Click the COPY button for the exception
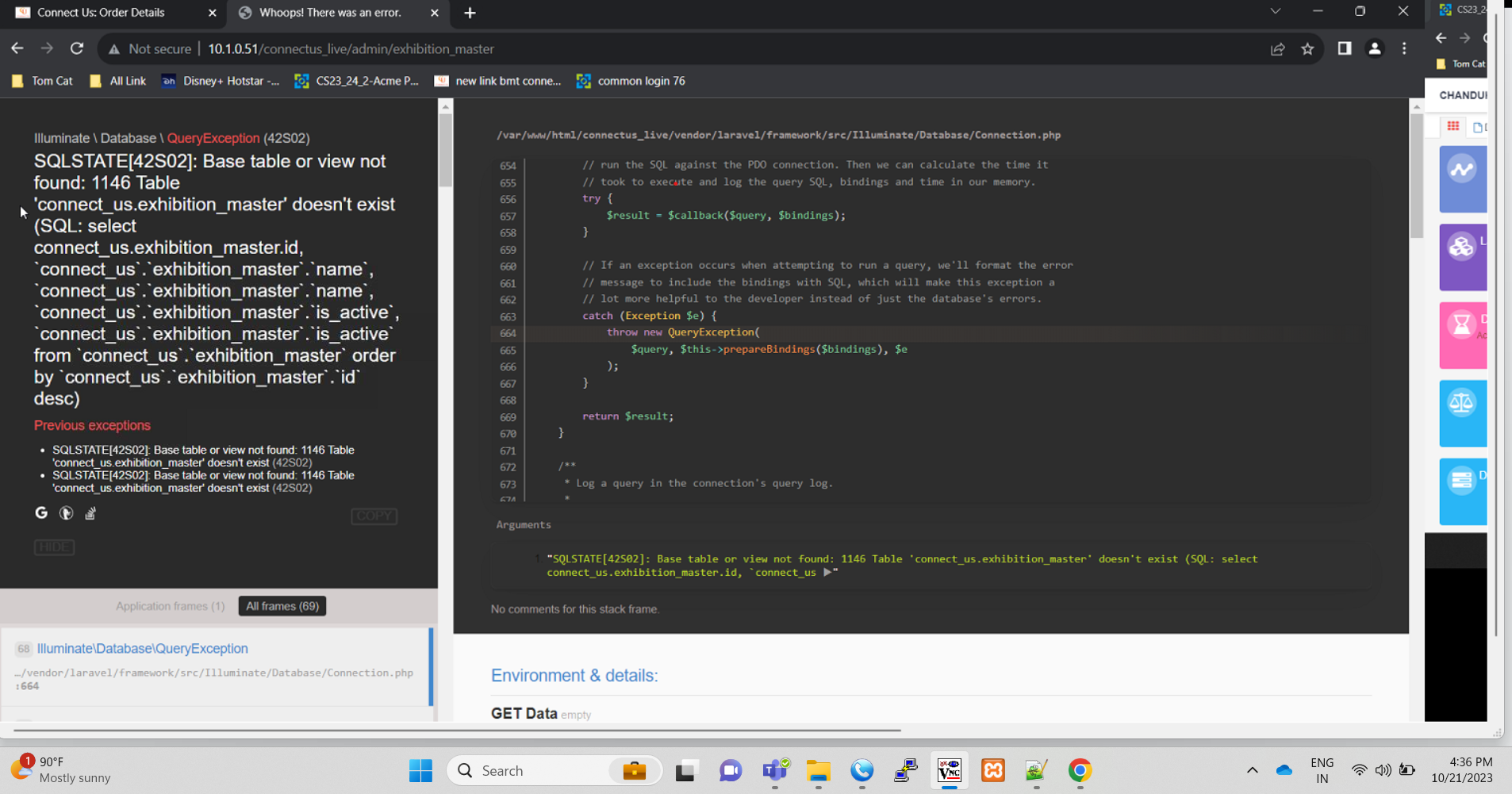The width and height of the screenshot is (1512, 794). (374, 516)
